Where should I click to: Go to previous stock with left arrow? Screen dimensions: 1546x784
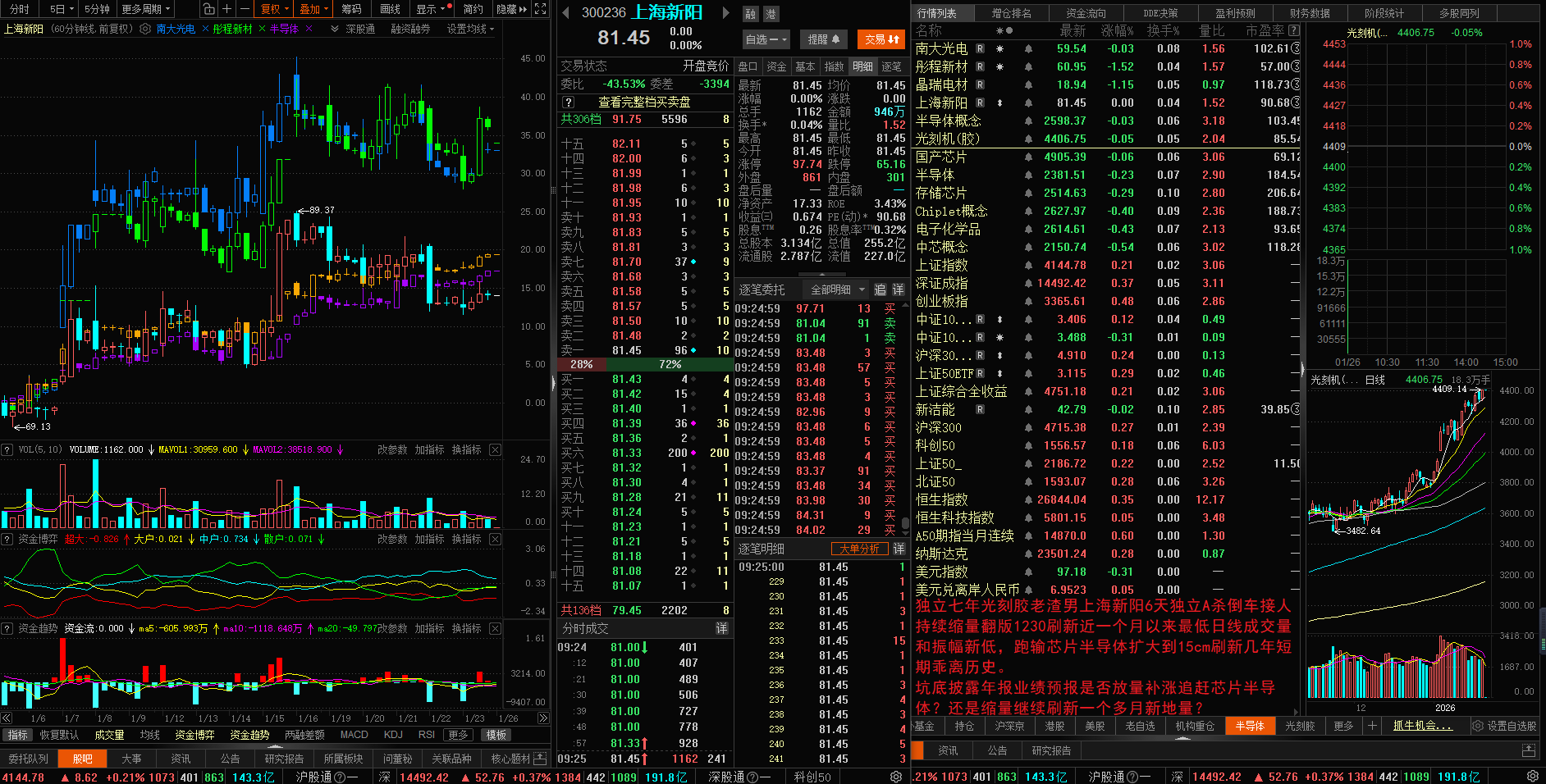[565, 12]
